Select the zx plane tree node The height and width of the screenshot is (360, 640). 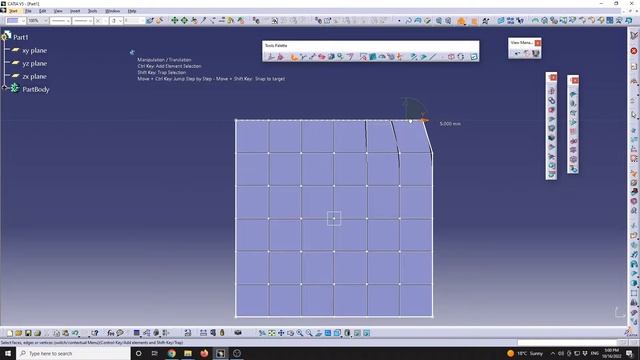(34, 76)
